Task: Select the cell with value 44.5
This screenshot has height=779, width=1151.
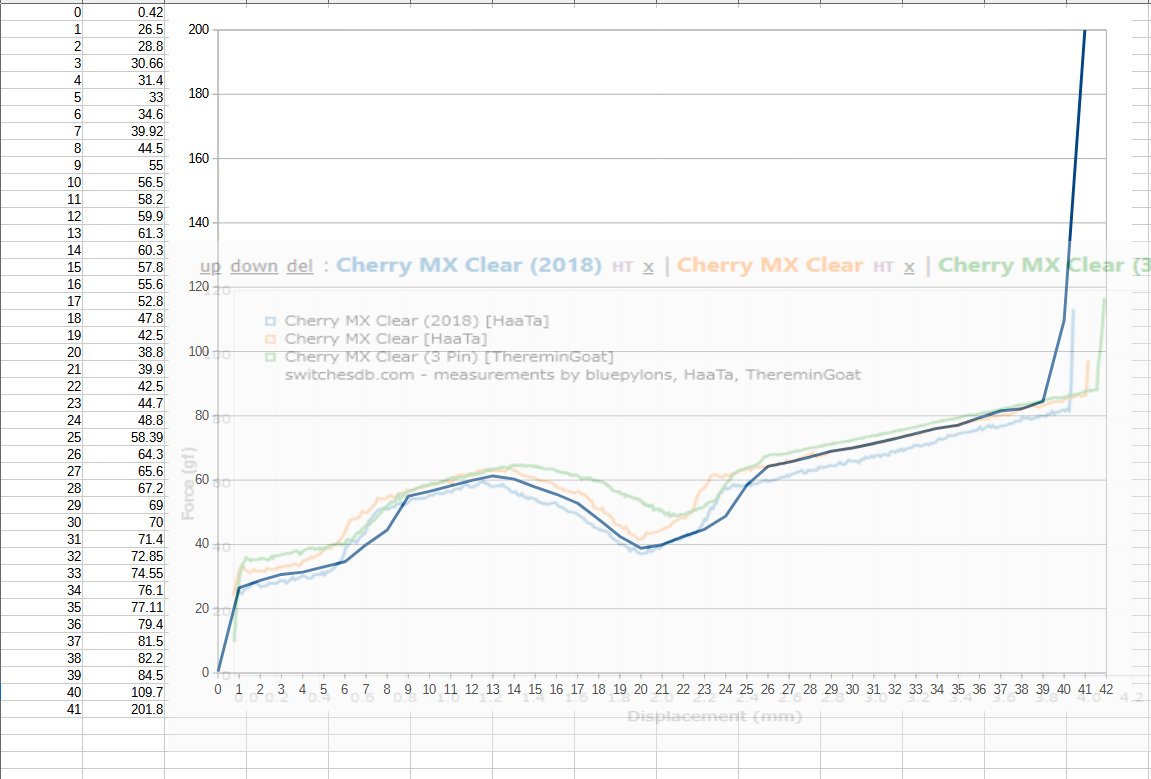Action: click(124, 148)
